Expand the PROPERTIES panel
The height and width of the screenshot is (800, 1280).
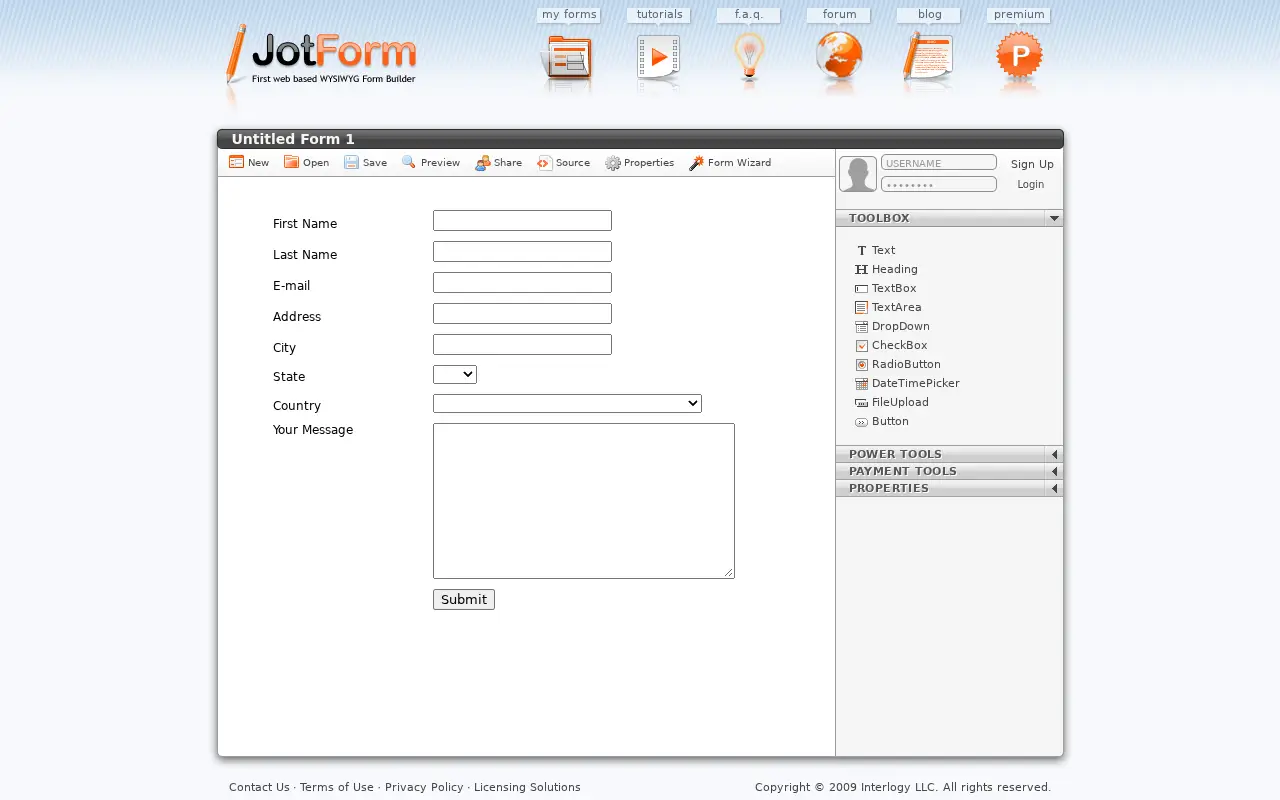pos(949,488)
